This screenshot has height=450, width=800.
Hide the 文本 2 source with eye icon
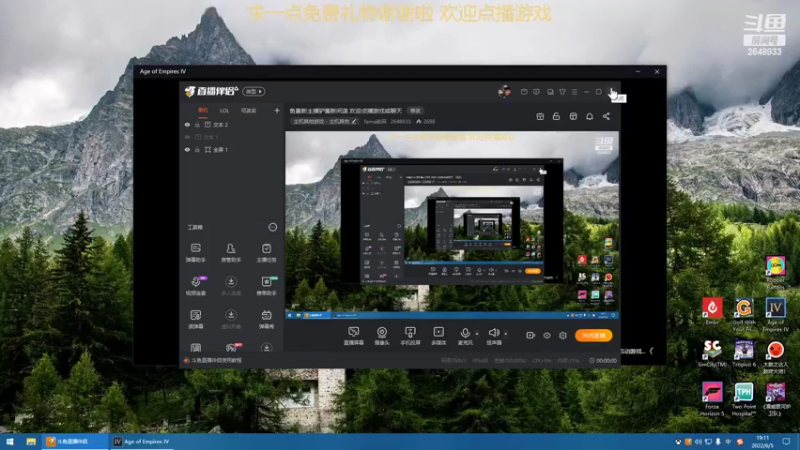click(x=187, y=125)
